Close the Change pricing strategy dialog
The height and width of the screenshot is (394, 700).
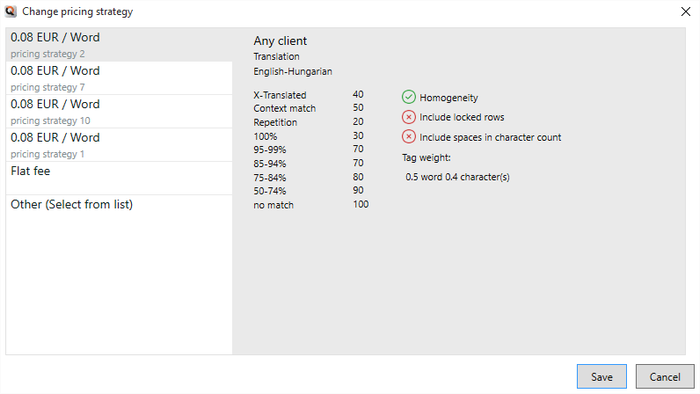coord(685,12)
